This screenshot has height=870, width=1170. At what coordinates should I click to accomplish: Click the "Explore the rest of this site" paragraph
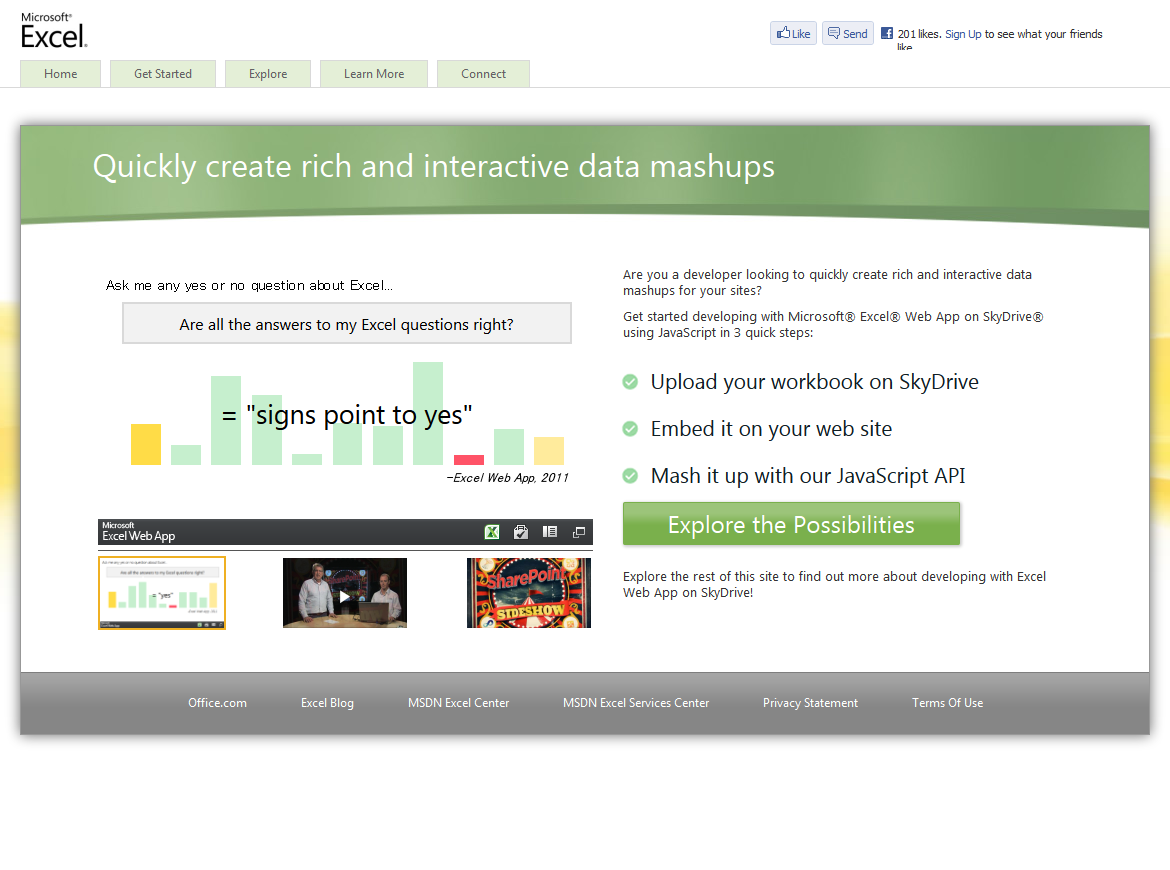pos(834,584)
